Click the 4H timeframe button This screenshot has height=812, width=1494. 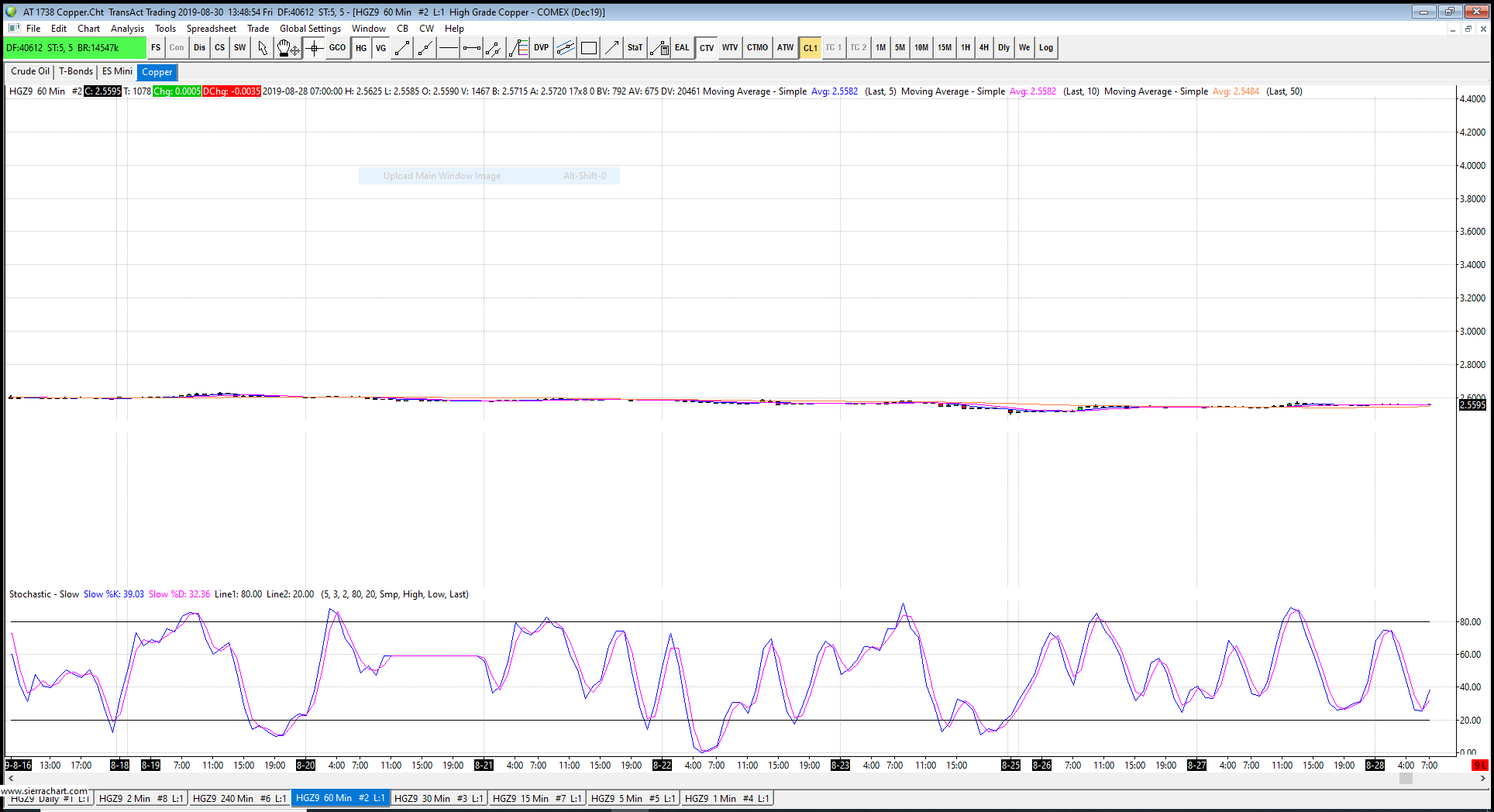coord(983,48)
